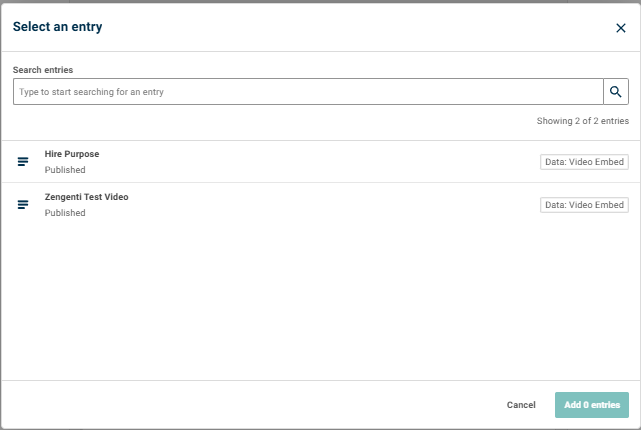Focus the search entries text field
This screenshot has height=430, width=641.
tap(308, 92)
